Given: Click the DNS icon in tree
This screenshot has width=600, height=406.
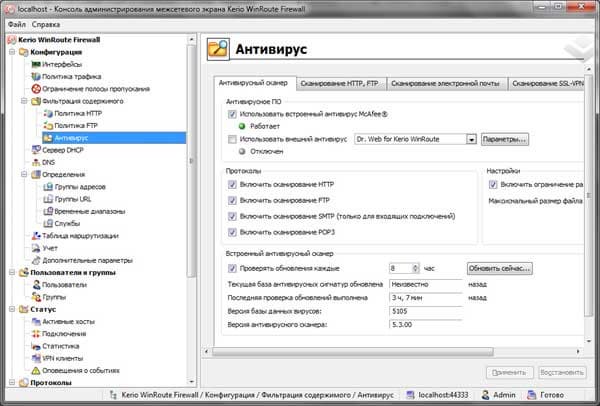Looking at the screenshot, I should click(36, 162).
